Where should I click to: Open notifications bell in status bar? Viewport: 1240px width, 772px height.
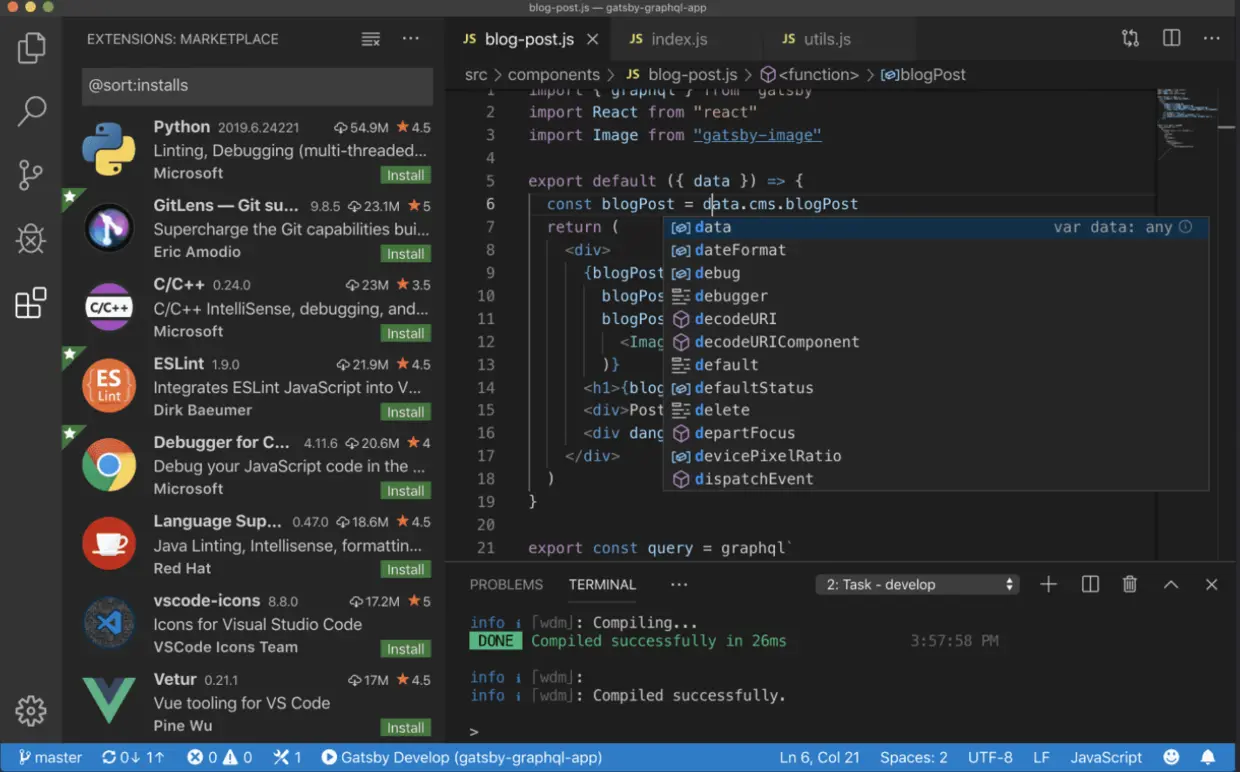[x=1208, y=757]
